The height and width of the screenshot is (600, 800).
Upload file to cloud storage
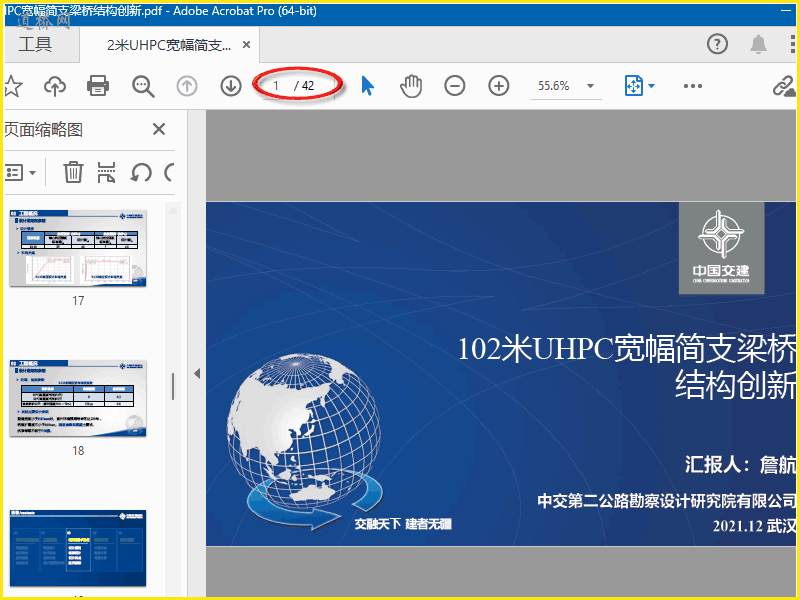(55, 86)
